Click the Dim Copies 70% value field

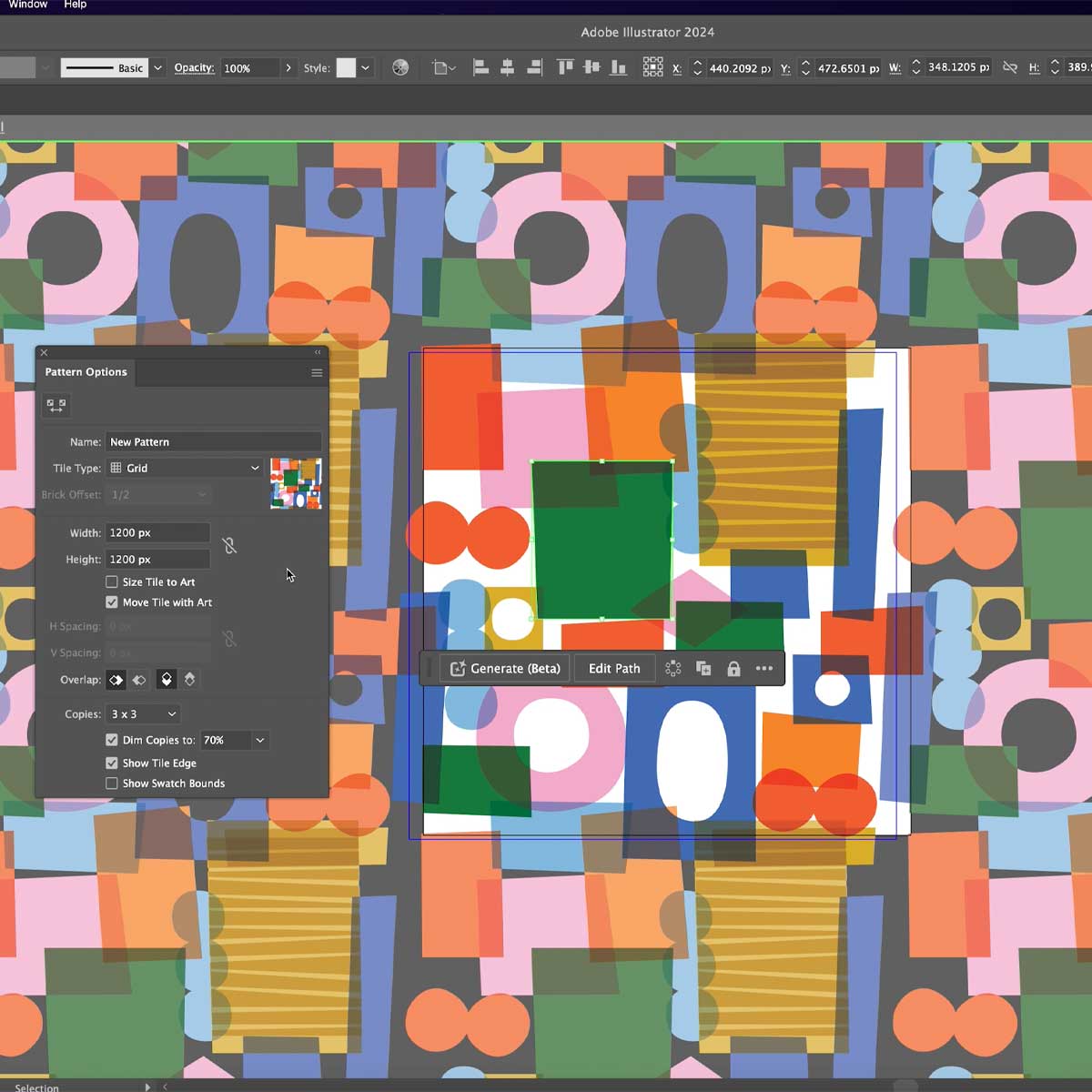(225, 740)
